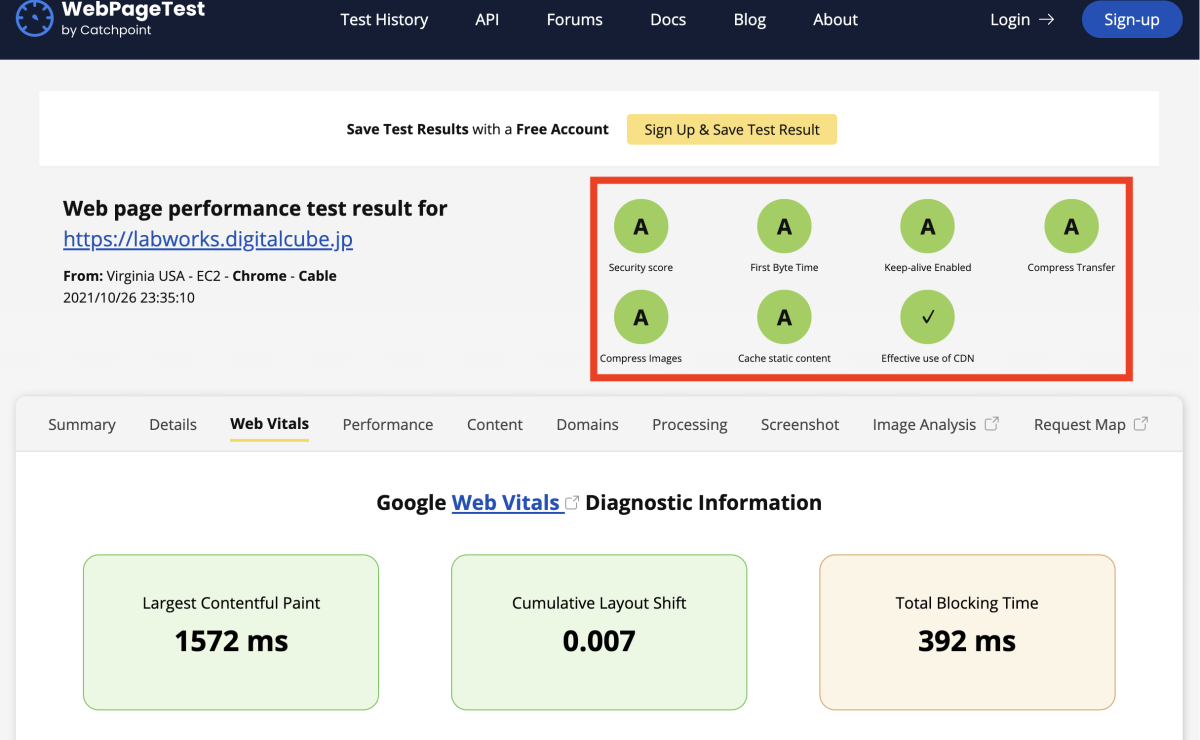Select the Largest Contentful Paint metric card
Viewport: 1200px width, 740px height.
pos(231,632)
